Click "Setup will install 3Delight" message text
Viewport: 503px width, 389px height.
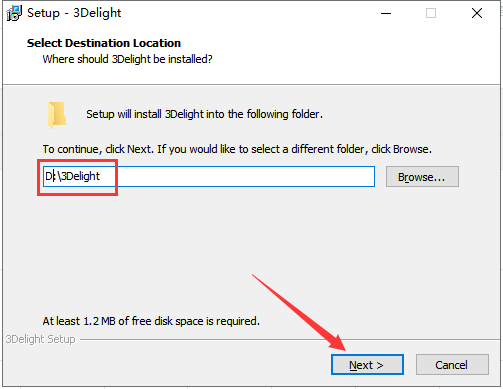(204, 114)
